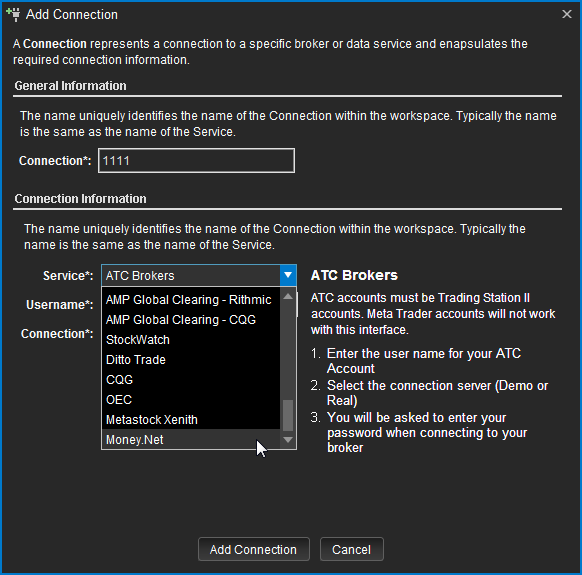
Task: Click the Add Connection button
Action: [x=254, y=549]
